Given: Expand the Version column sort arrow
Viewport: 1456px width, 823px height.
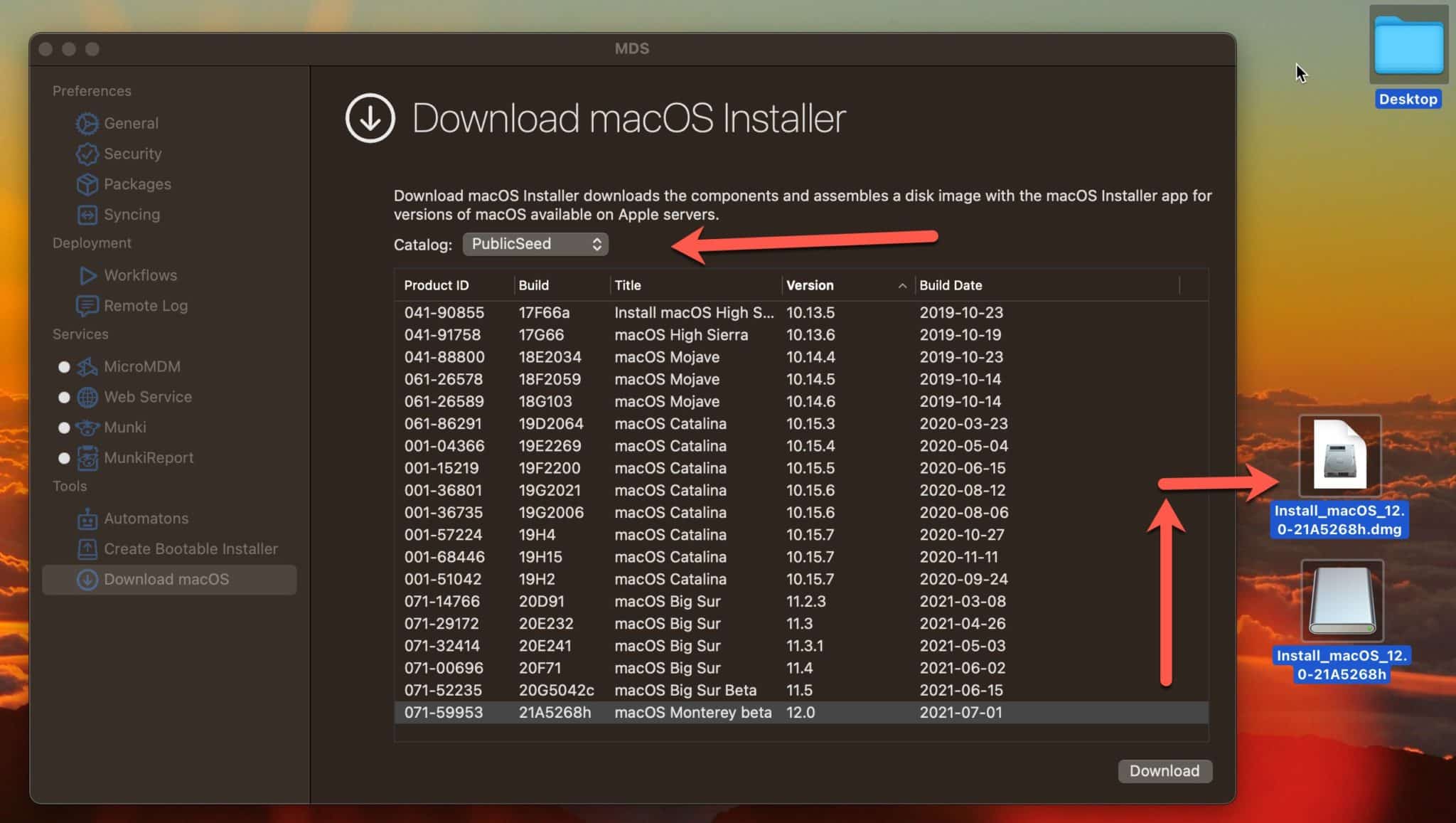Looking at the screenshot, I should coord(899,285).
